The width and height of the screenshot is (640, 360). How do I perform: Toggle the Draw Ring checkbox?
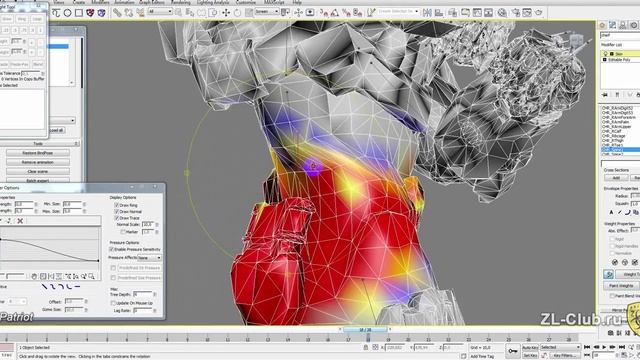[117, 205]
